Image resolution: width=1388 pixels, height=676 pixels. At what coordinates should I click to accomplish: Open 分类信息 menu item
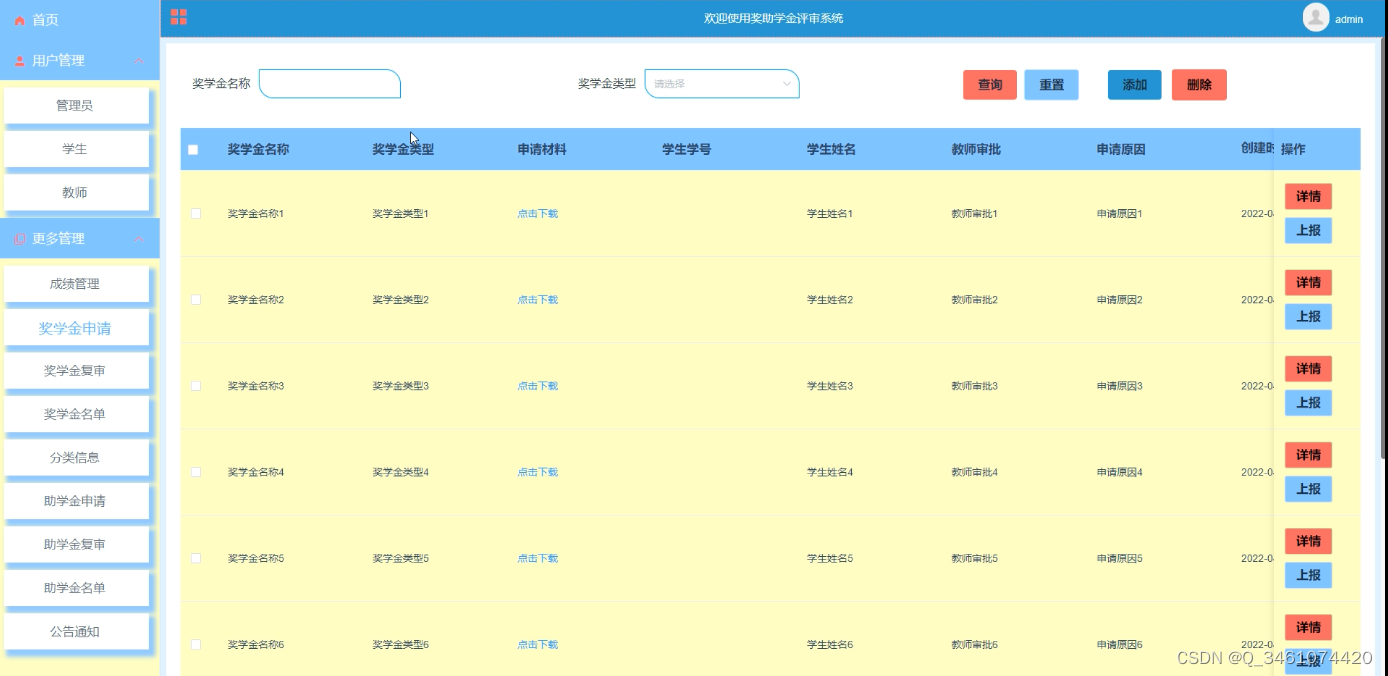[x=75, y=458]
